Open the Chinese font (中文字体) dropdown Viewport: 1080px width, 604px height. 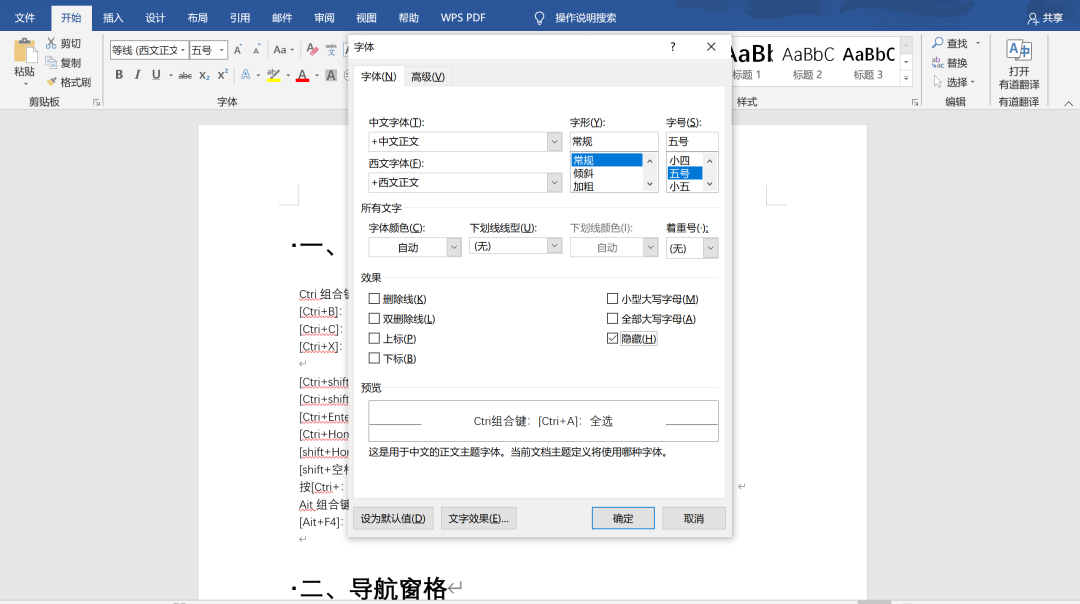(x=554, y=142)
